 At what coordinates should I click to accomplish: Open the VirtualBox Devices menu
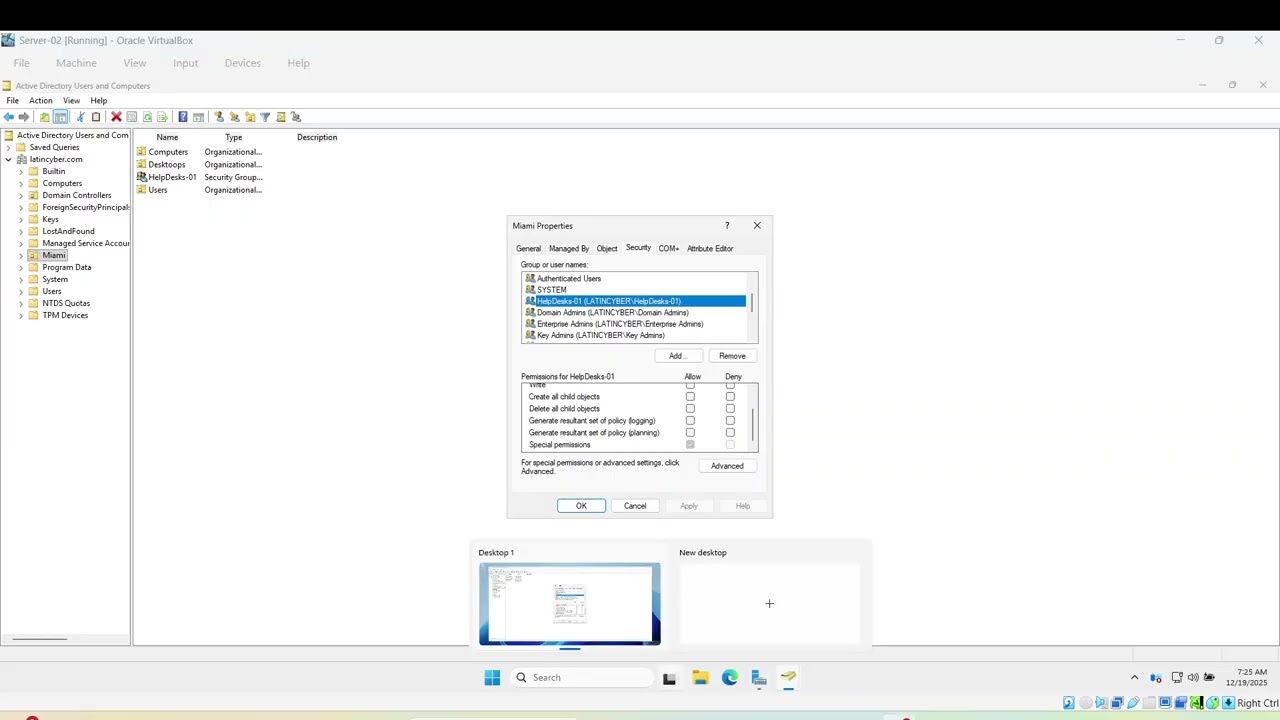click(242, 63)
